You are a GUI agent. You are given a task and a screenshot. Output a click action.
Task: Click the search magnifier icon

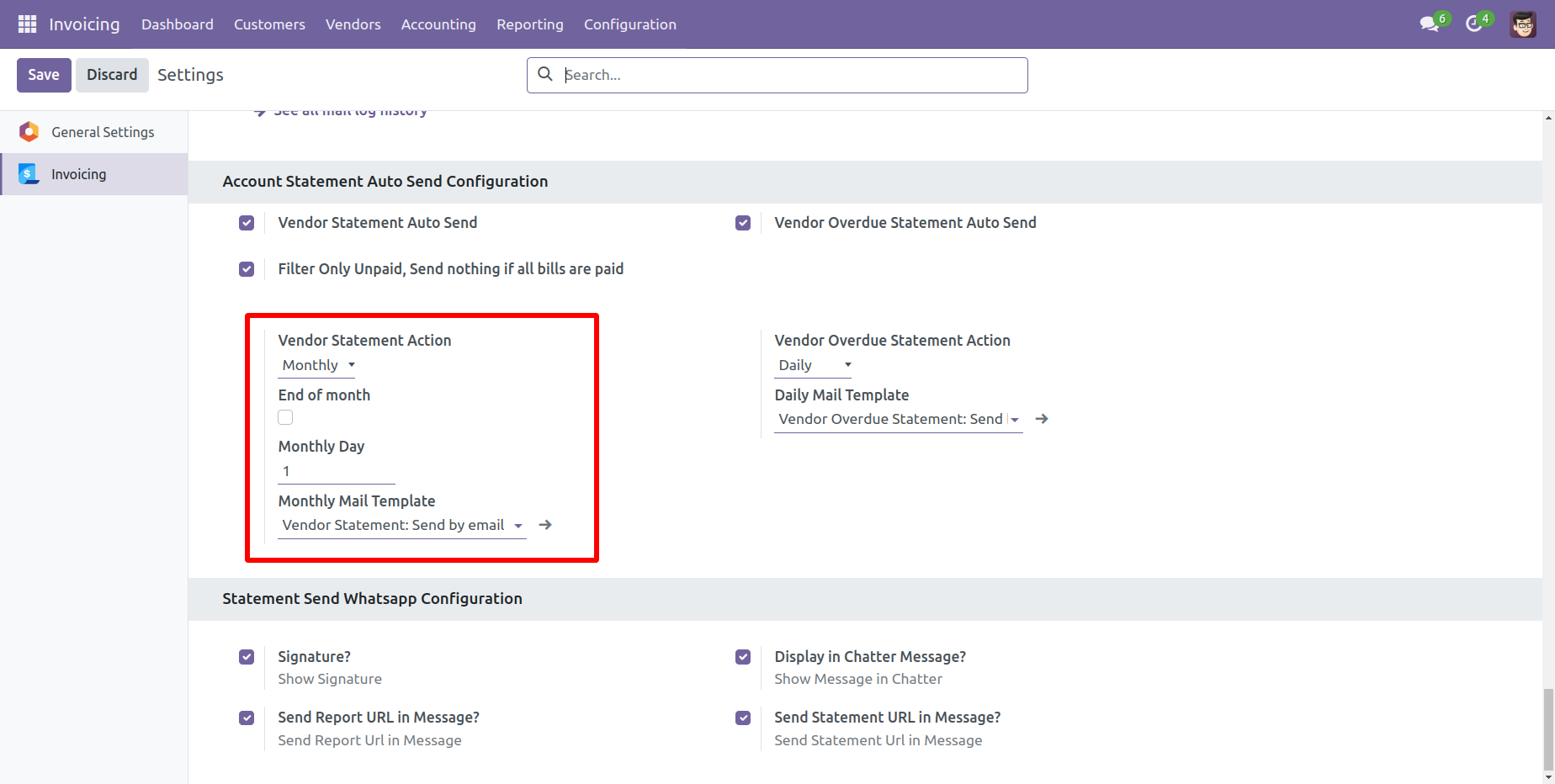click(545, 74)
